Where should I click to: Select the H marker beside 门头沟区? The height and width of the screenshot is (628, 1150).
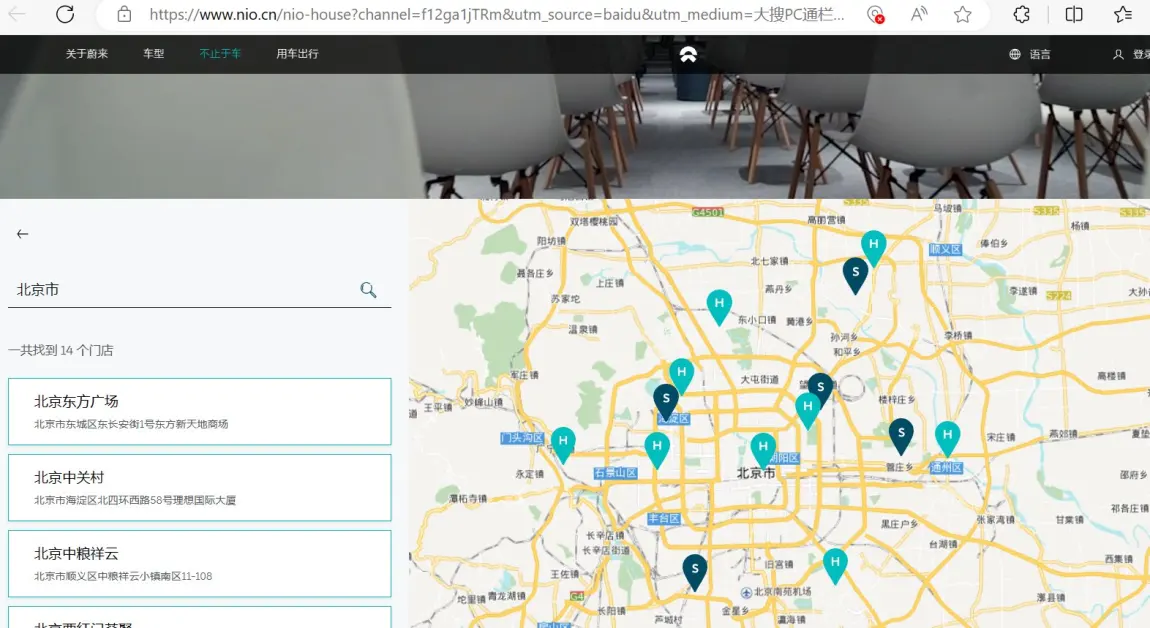tap(563, 445)
